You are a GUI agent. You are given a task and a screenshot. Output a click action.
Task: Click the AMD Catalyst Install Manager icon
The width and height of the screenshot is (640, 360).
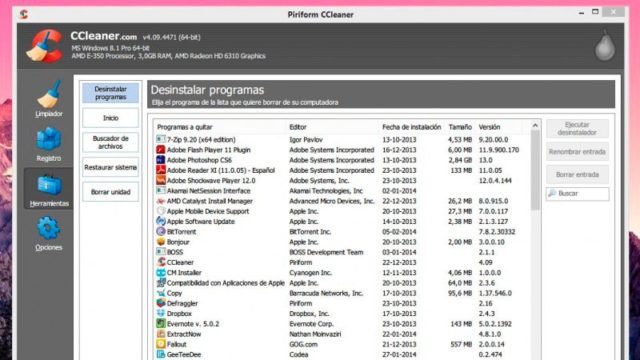(x=161, y=201)
